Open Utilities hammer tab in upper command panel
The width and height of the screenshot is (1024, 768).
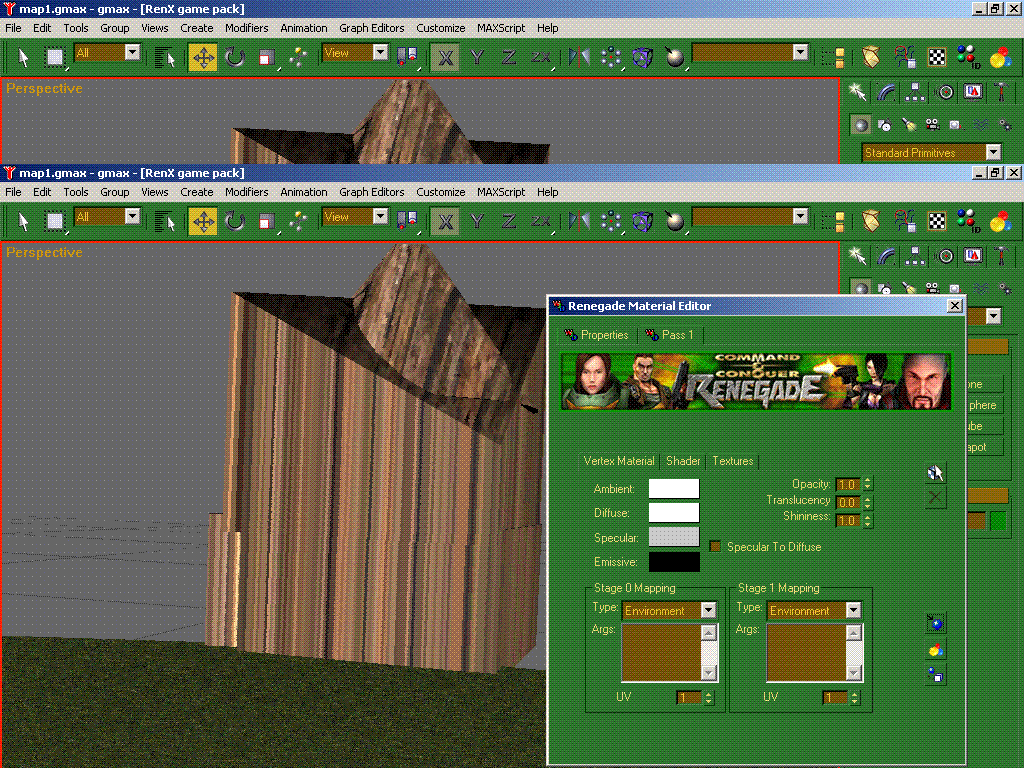pyautogui.click(x=1001, y=92)
